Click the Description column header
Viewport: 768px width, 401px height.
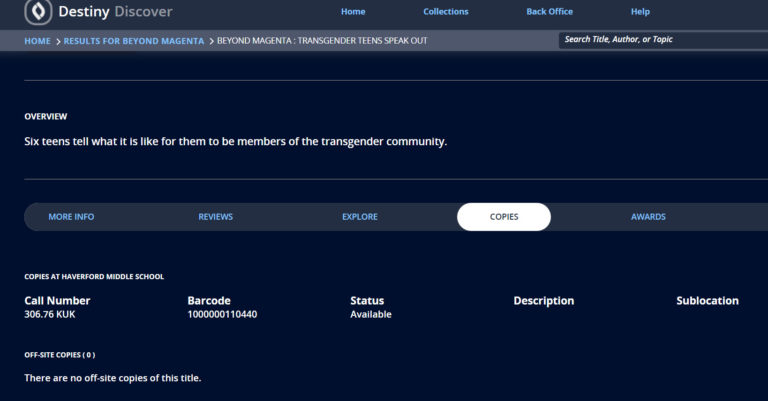click(x=544, y=301)
